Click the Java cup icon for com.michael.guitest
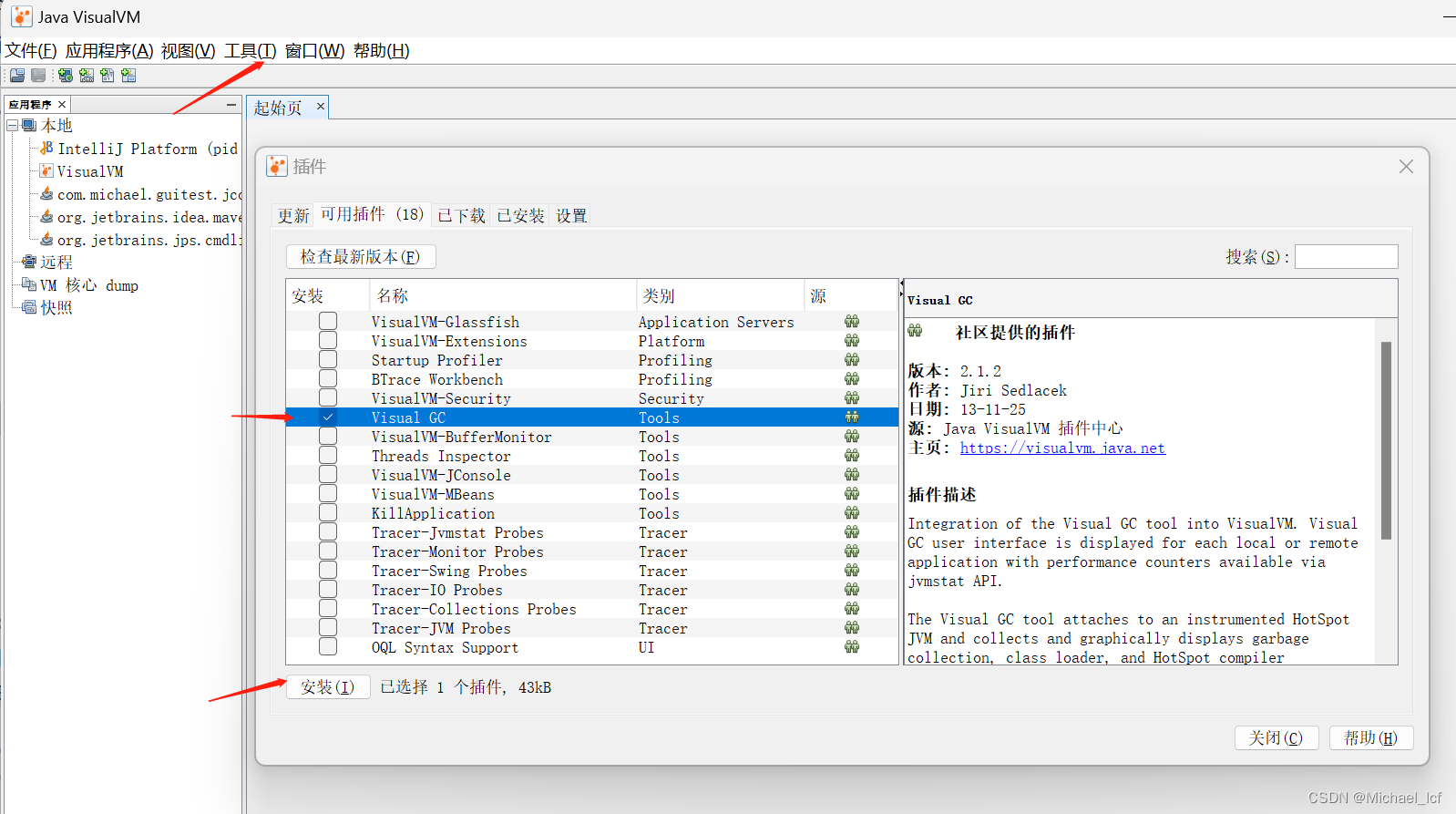 click(47, 193)
